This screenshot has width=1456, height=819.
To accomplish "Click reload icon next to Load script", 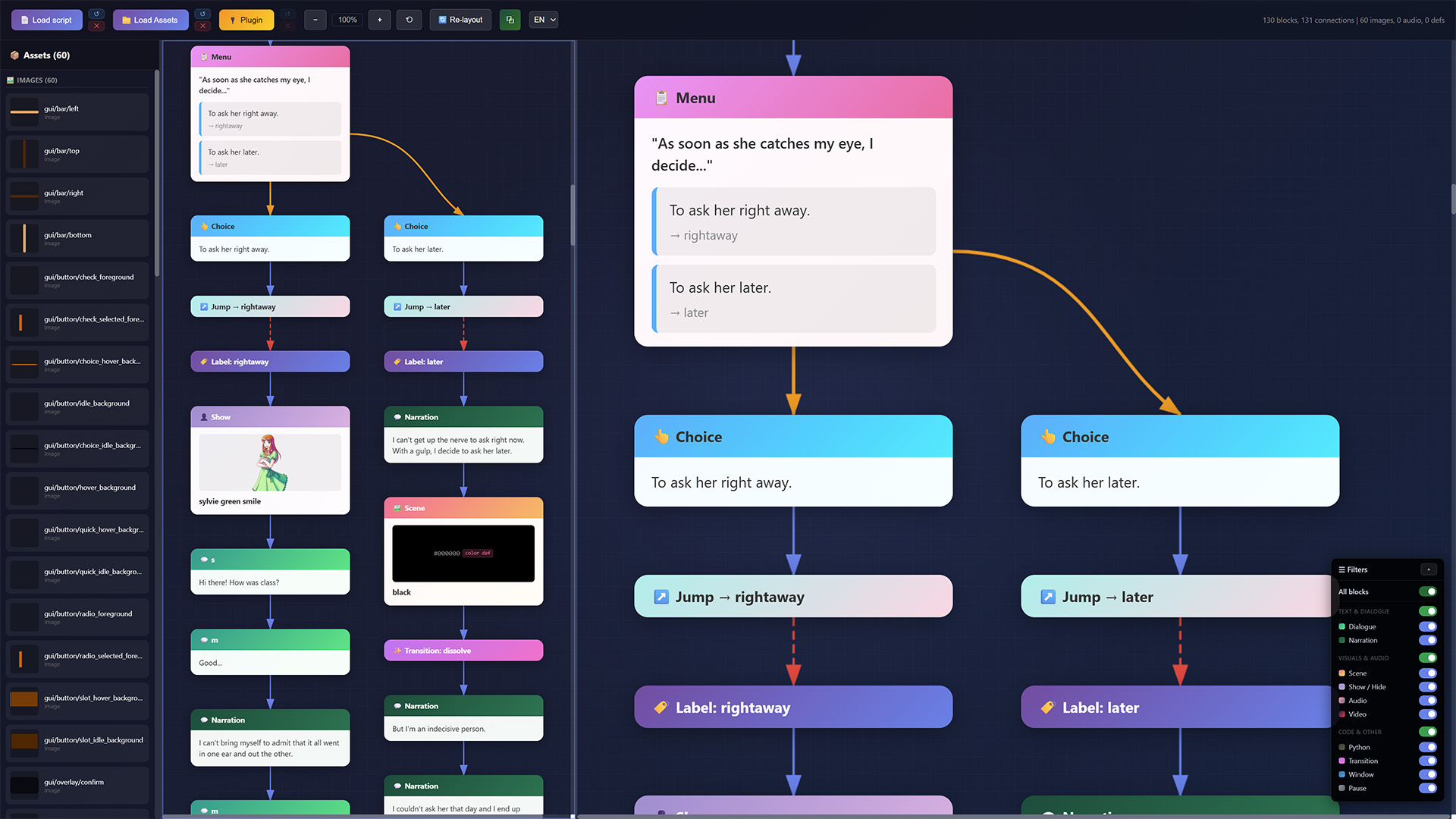I will 96,14.
